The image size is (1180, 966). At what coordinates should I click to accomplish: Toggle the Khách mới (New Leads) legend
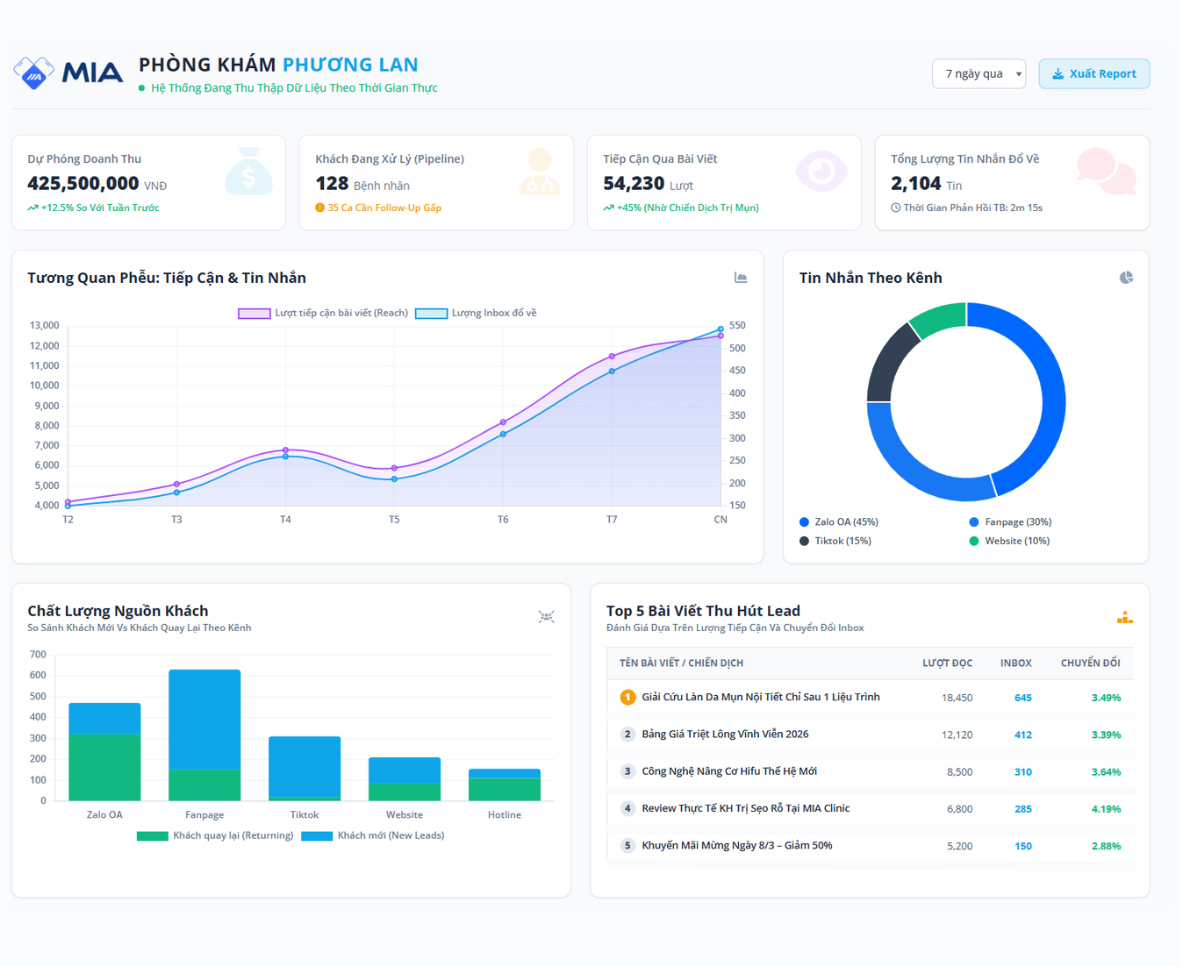[373, 836]
